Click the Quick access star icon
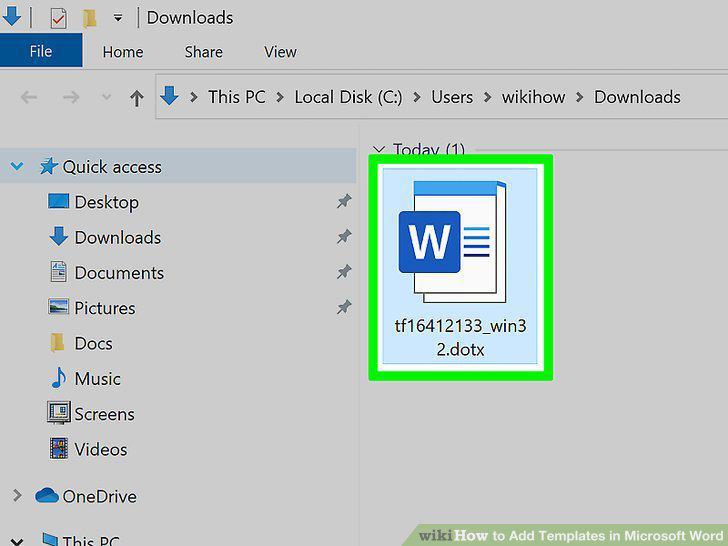 click(x=48, y=166)
